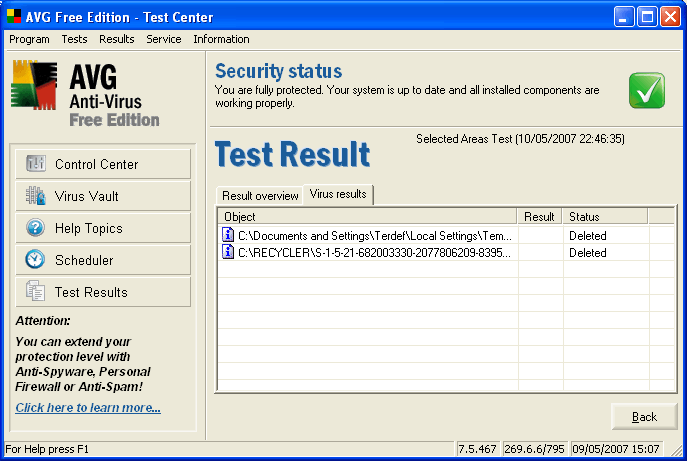This screenshot has height=461, width=687.
Task: Click the Virus Vault lock icon
Action: (35, 196)
